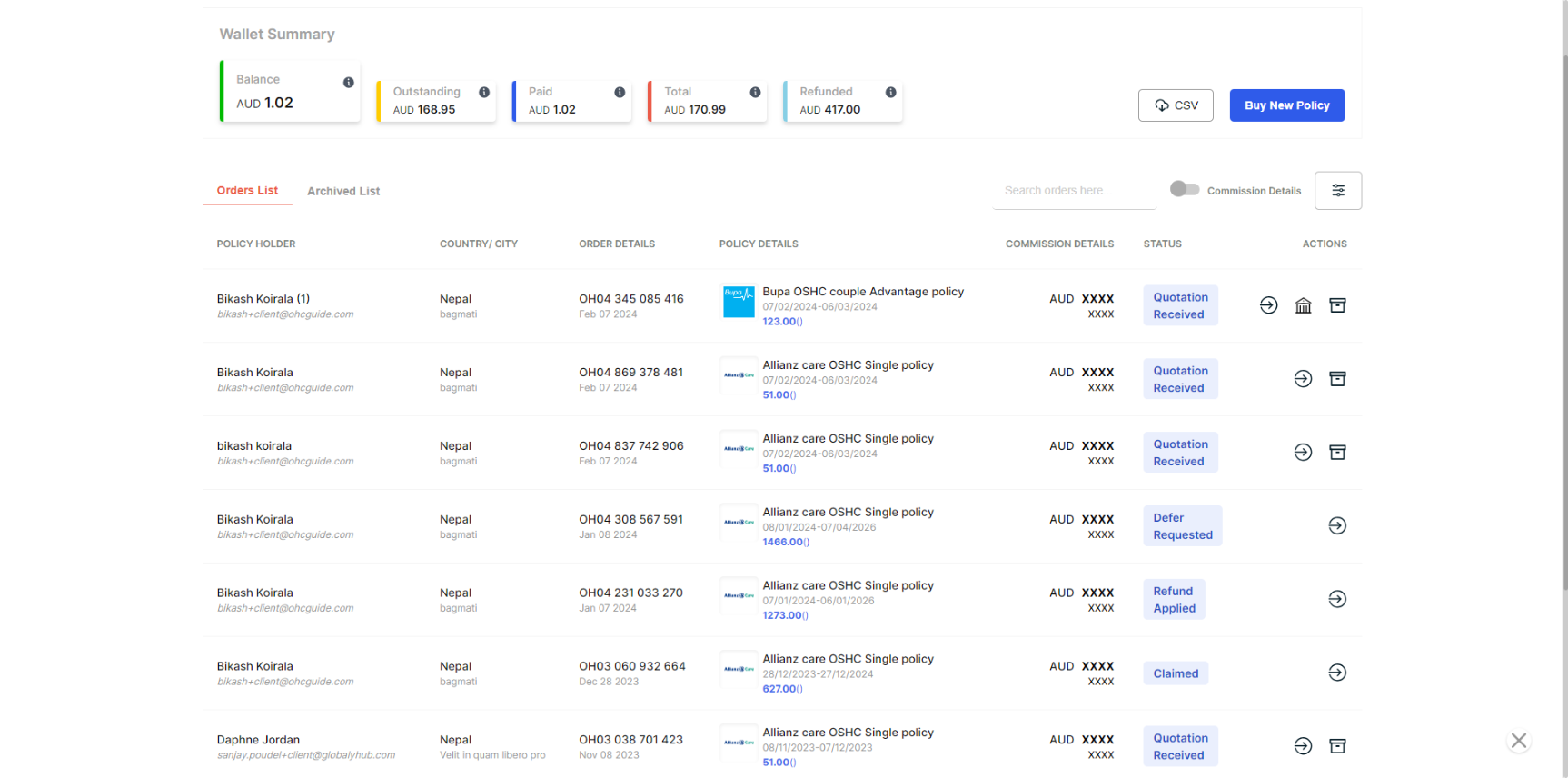The width and height of the screenshot is (1568, 778).
Task: Select policy holder Daphne Jordan
Action: click(258, 740)
